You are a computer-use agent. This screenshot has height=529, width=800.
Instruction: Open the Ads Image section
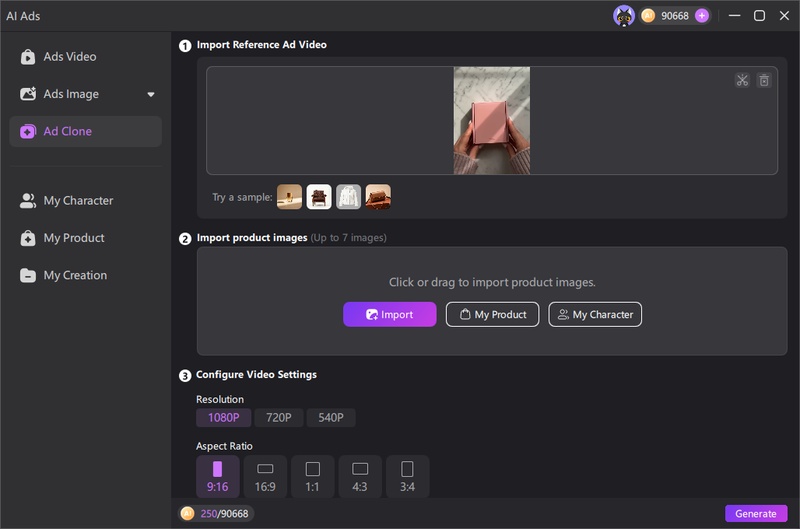85,94
